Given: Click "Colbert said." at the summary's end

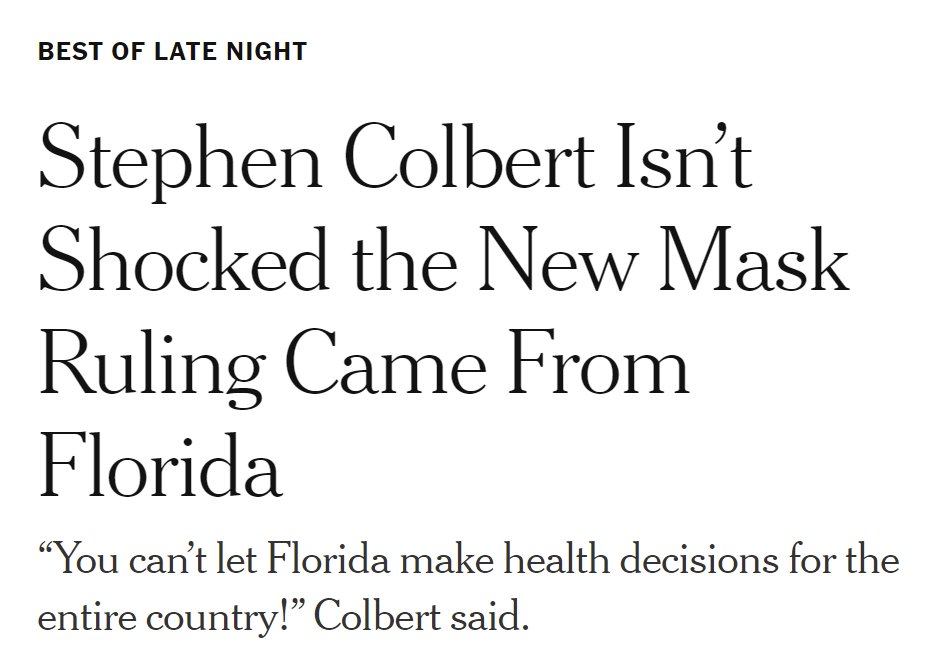Looking at the screenshot, I should click(421, 615).
